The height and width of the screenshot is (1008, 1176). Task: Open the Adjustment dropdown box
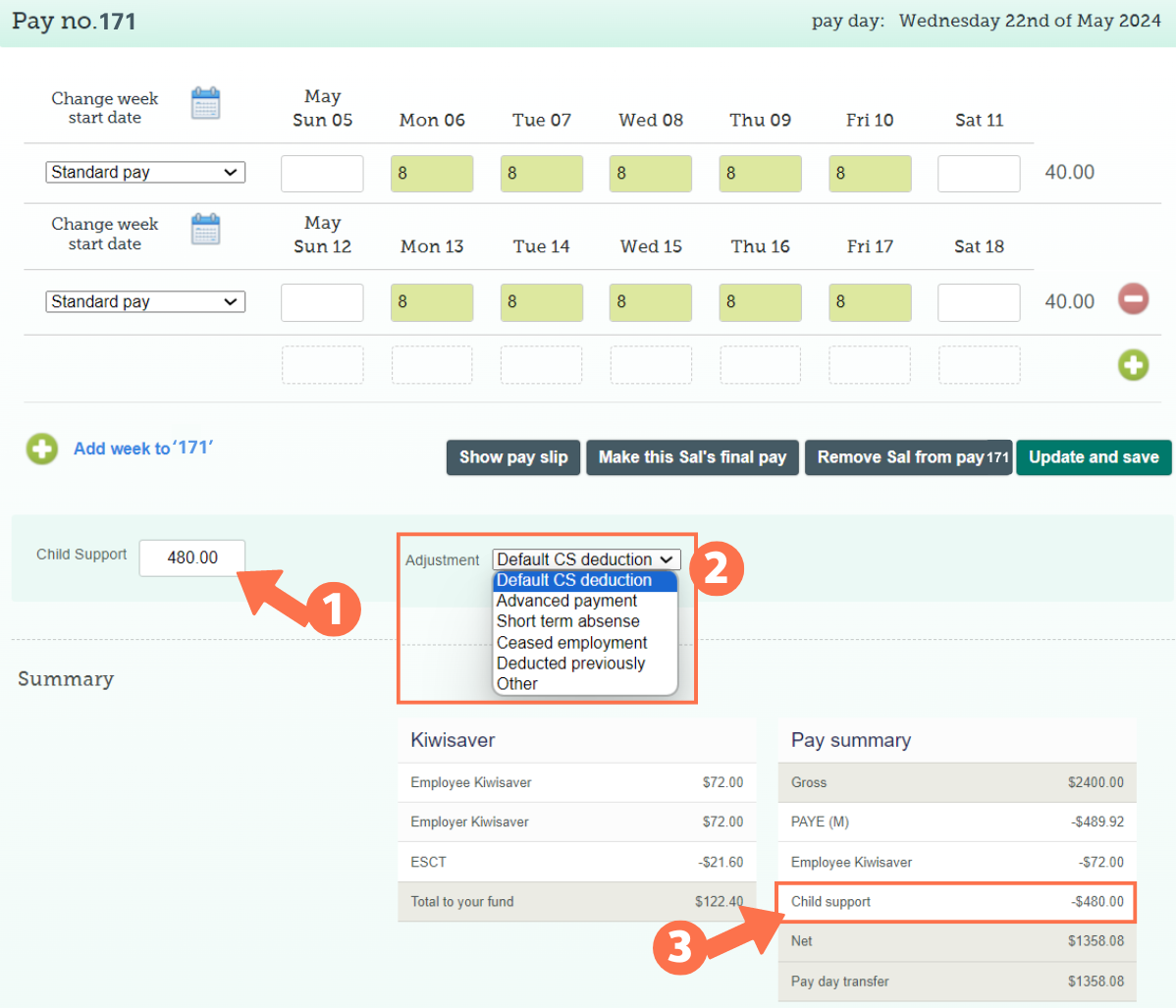585,559
